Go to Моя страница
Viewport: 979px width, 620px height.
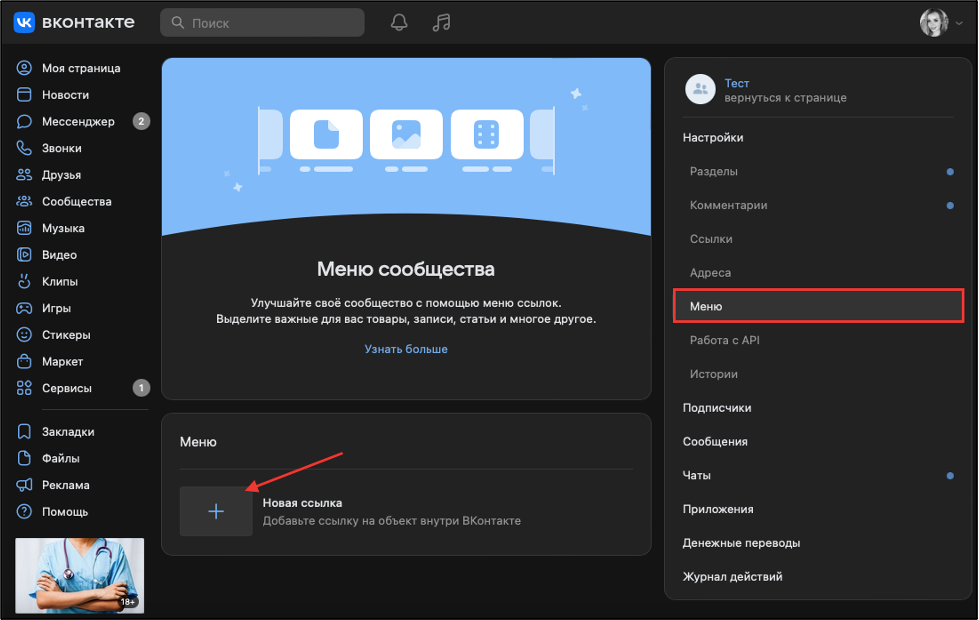81,68
